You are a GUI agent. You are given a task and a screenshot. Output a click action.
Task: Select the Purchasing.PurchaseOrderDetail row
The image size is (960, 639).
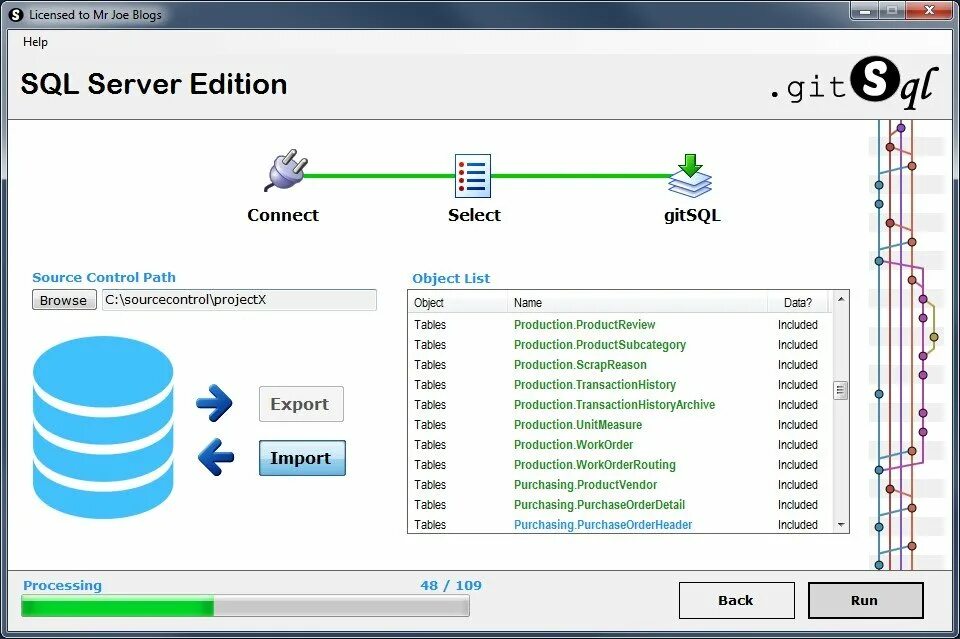click(x=620, y=505)
